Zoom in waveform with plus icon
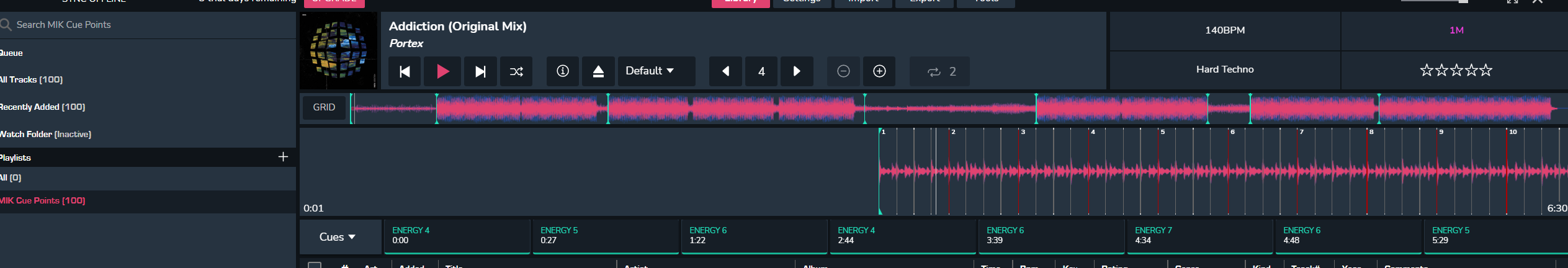1568x268 pixels. point(879,71)
